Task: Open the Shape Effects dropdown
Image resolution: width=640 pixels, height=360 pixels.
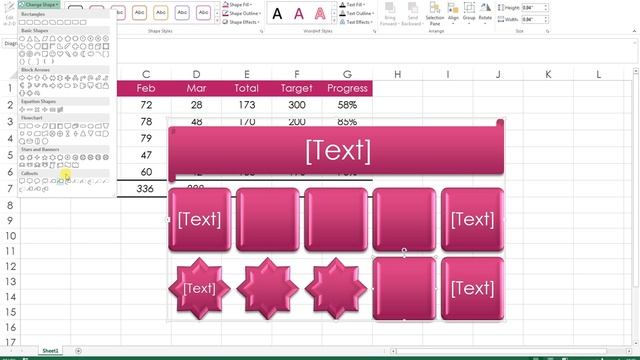Action: (241, 22)
